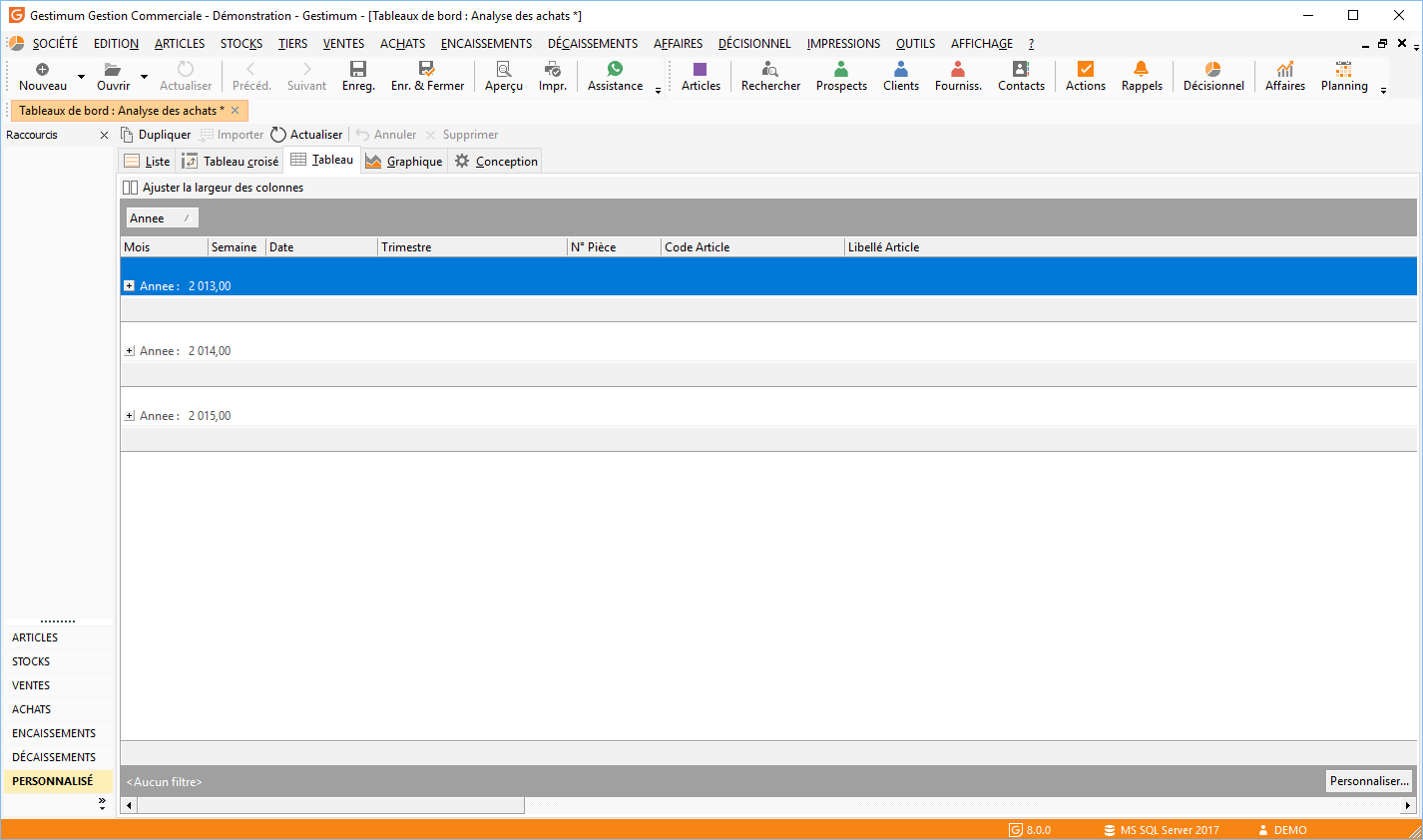The width and height of the screenshot is (1423, 840).
Task: Switch to the Graphique tab
Action: click(403, 162)
